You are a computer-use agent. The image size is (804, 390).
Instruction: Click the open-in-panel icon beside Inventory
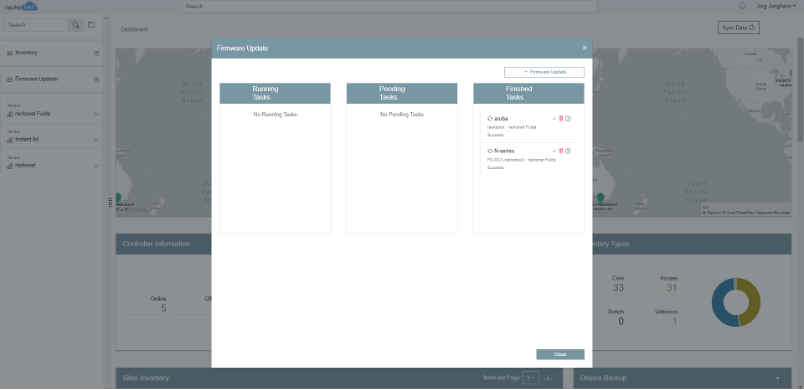click(96, 53)
